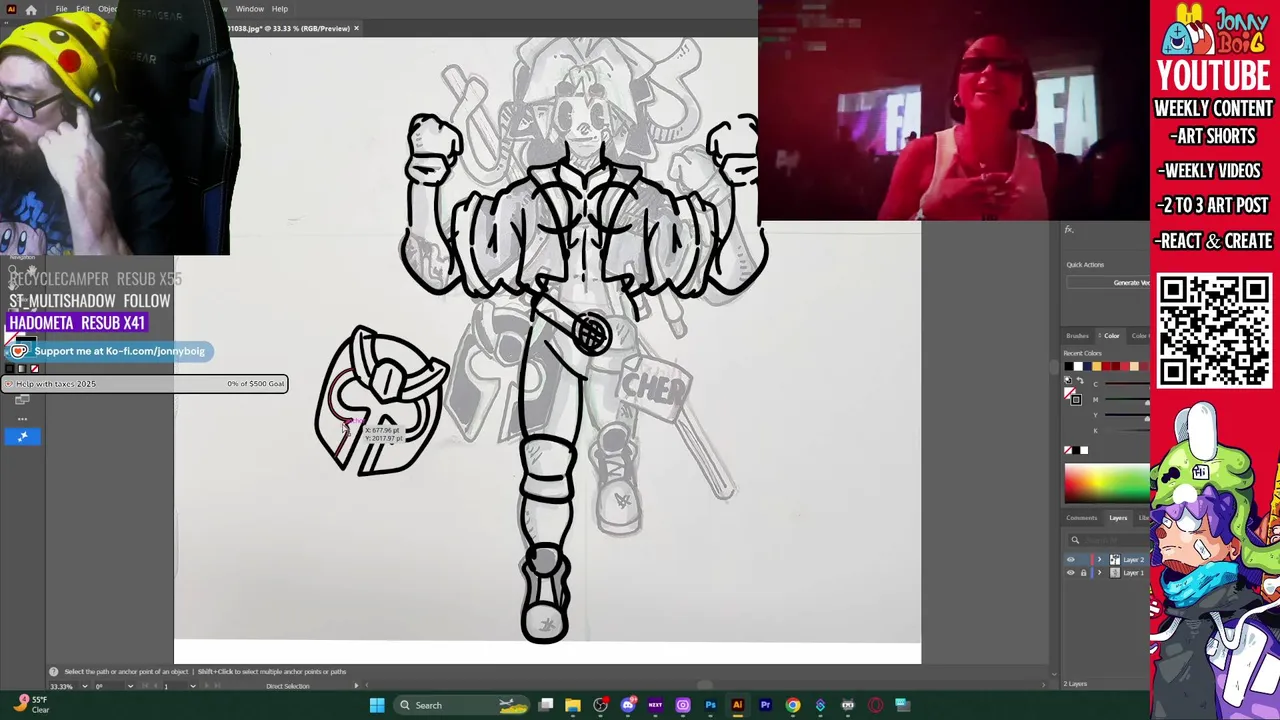Image resolution: width=1280 pixels, height=720 pixels.
Task: Open the Window menu
Action: [x=250, y=9]
